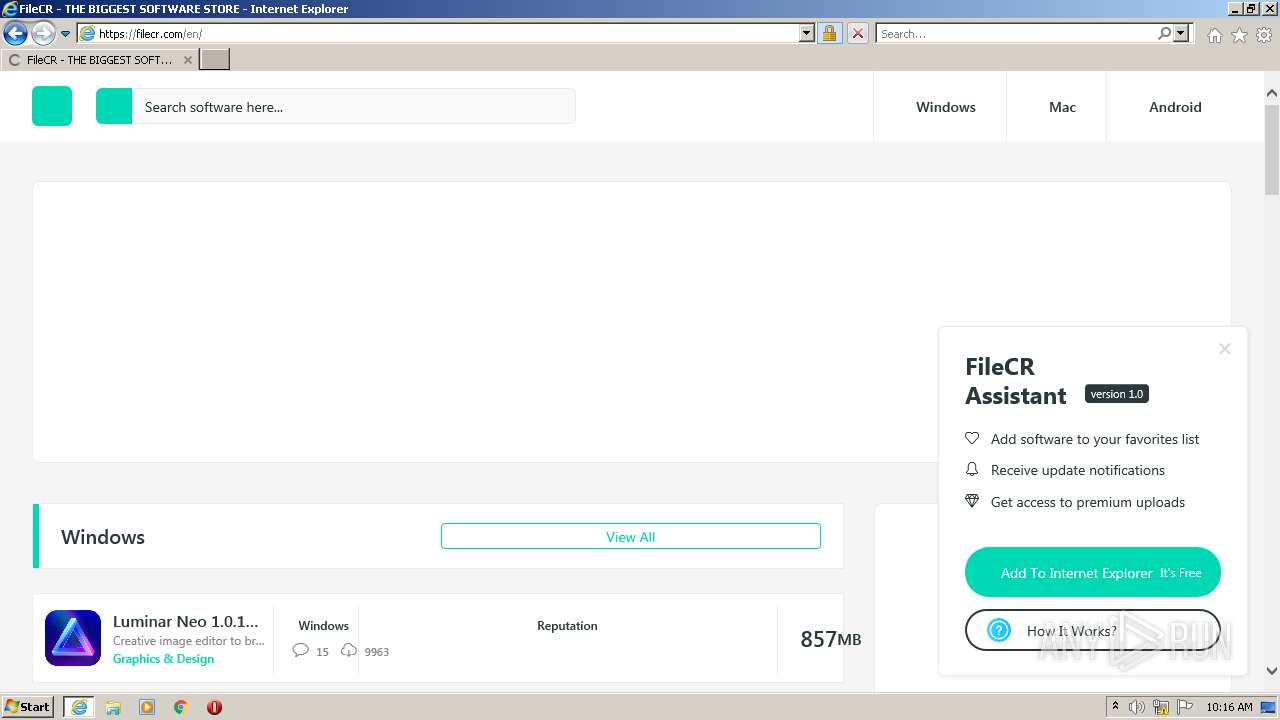Image resolution: width=1280 pixels, height=720 pixels.
Task: Click the How It Works? button
Action: click(x=1093, y=630)
